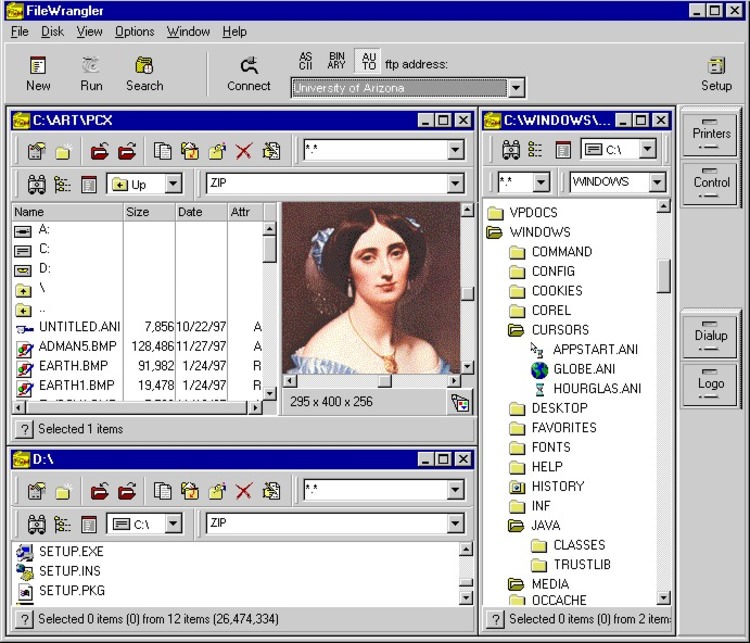Screen dimensions: 750x643
Task: Click palette icon beside image dimensions
Action: pyautogui.click(x=461, y=403)
